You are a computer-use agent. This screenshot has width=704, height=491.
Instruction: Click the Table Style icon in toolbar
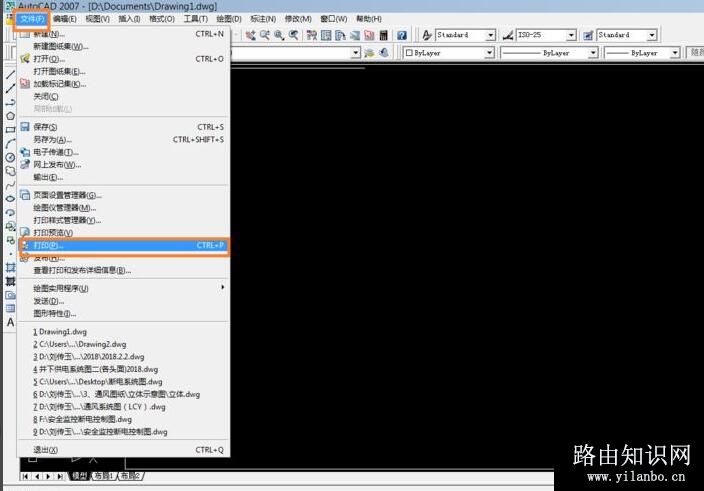tap(588, 35)
